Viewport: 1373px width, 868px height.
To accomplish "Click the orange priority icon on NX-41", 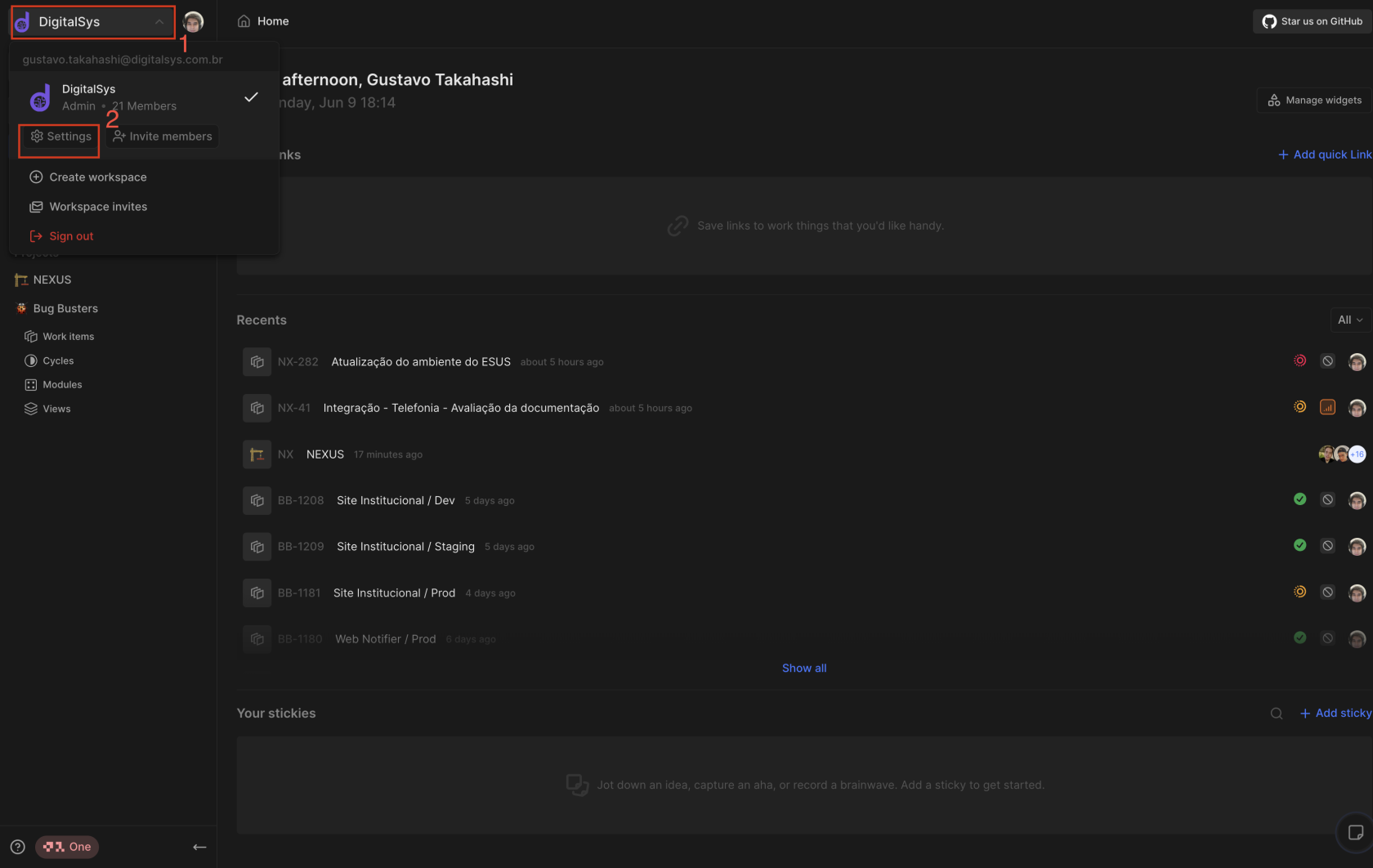I will (1327, 407).
